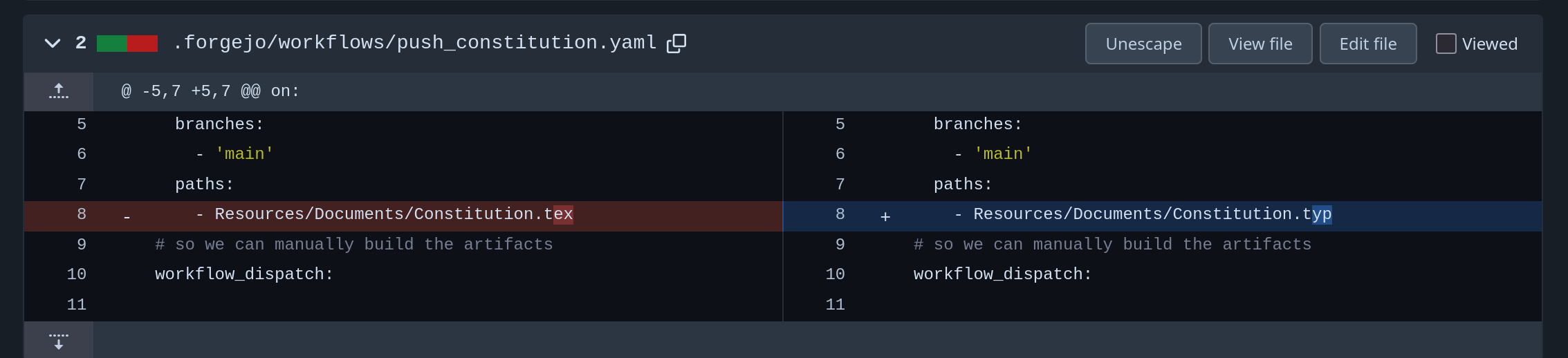
Task: Click left-side line number 5
Action: 82,124
